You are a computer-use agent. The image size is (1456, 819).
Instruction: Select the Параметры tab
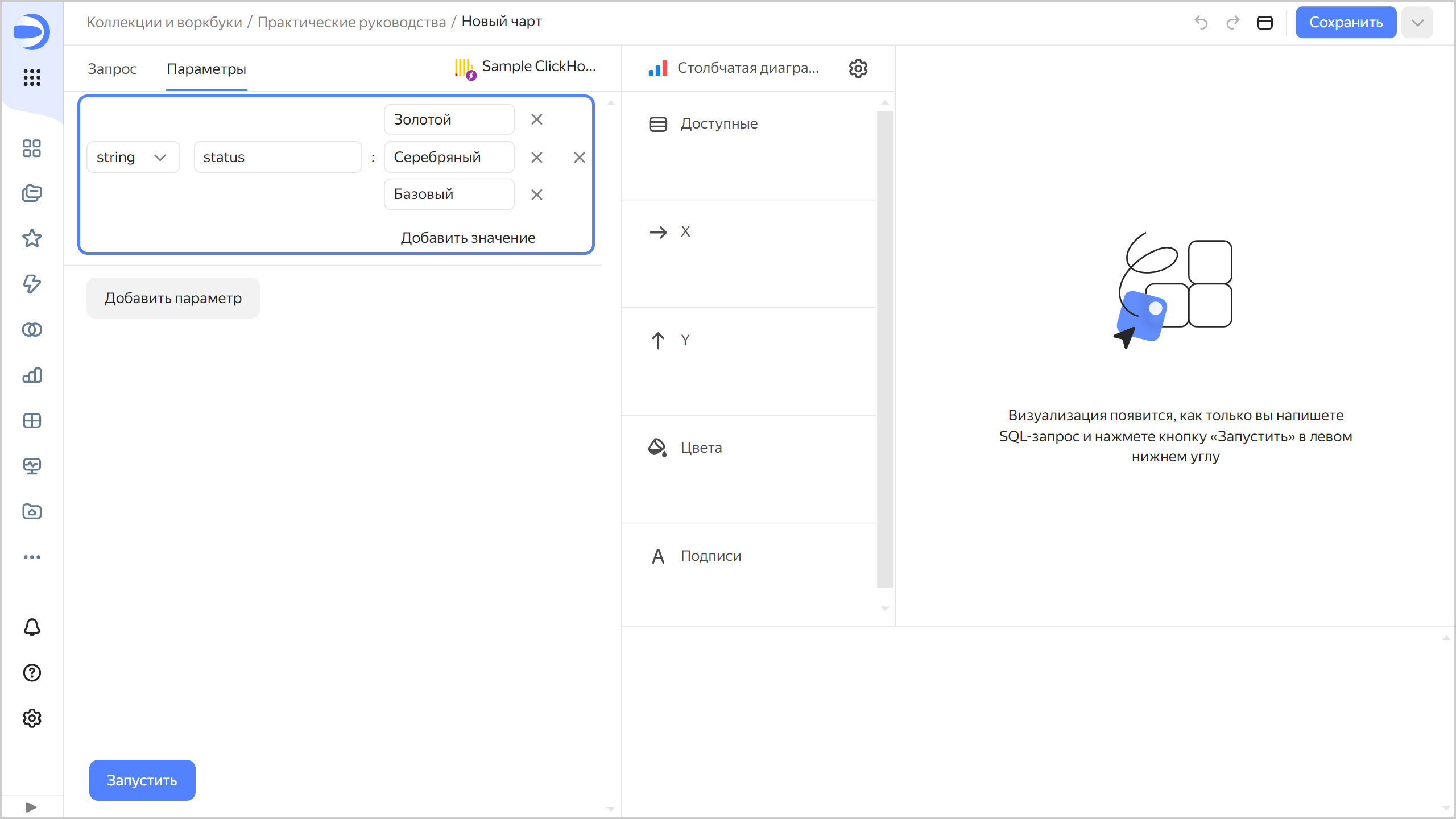point(206,69)
